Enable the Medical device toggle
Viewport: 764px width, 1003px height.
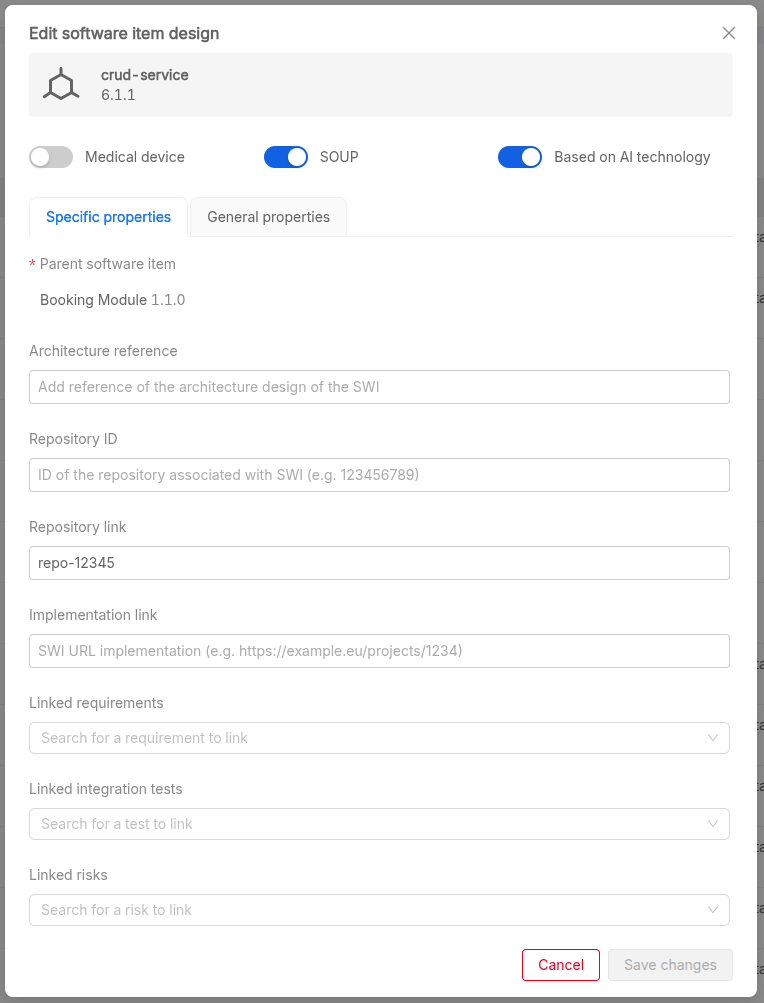click(x=51, y=157)
